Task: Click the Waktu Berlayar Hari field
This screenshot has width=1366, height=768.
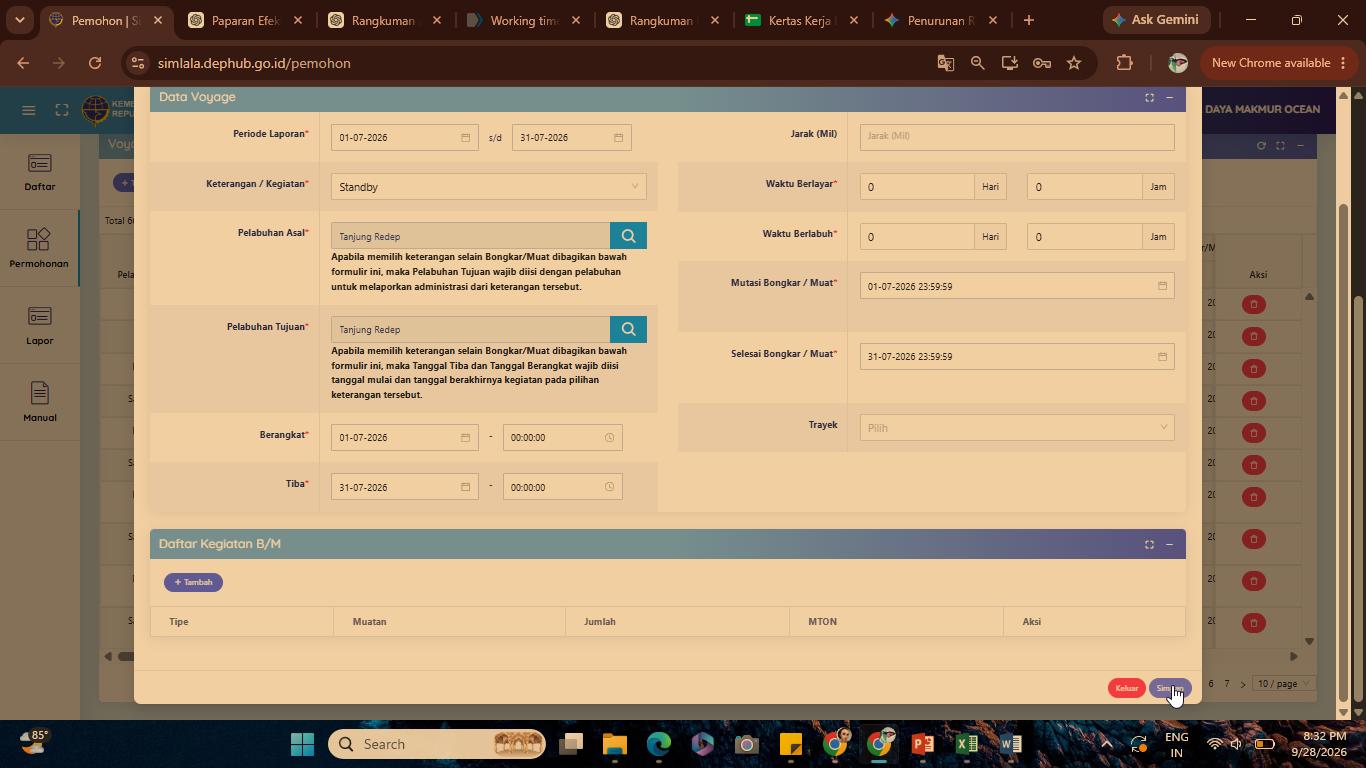Action: 917,187
